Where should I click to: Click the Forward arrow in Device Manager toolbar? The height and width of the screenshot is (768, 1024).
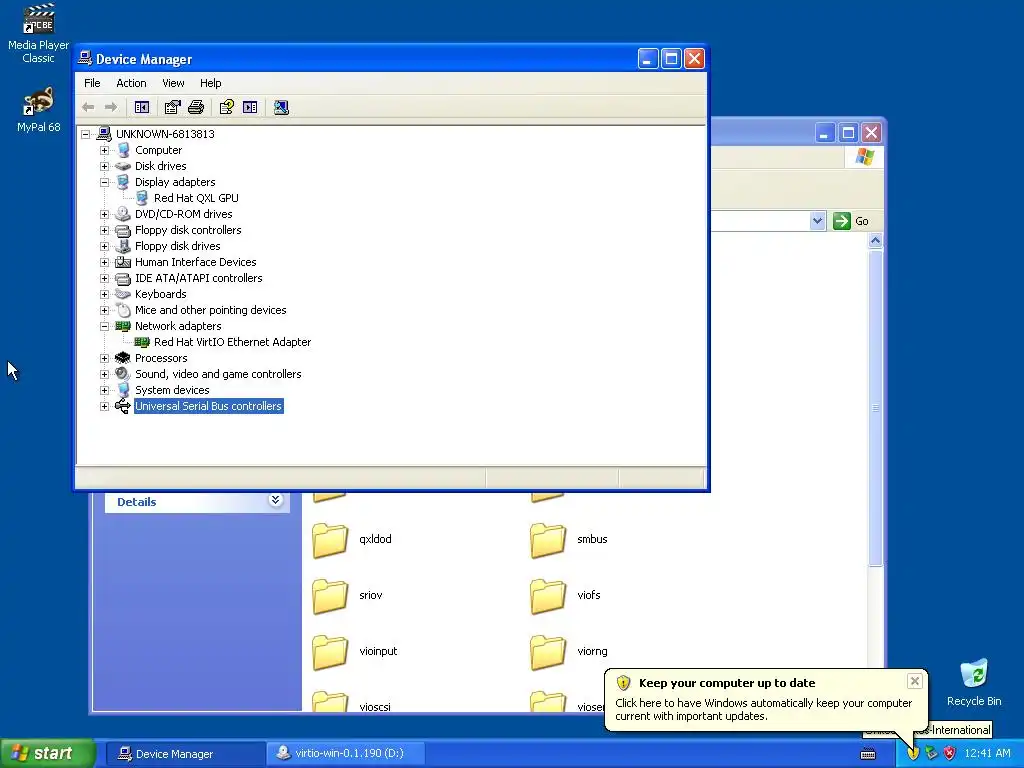[111, 107]
